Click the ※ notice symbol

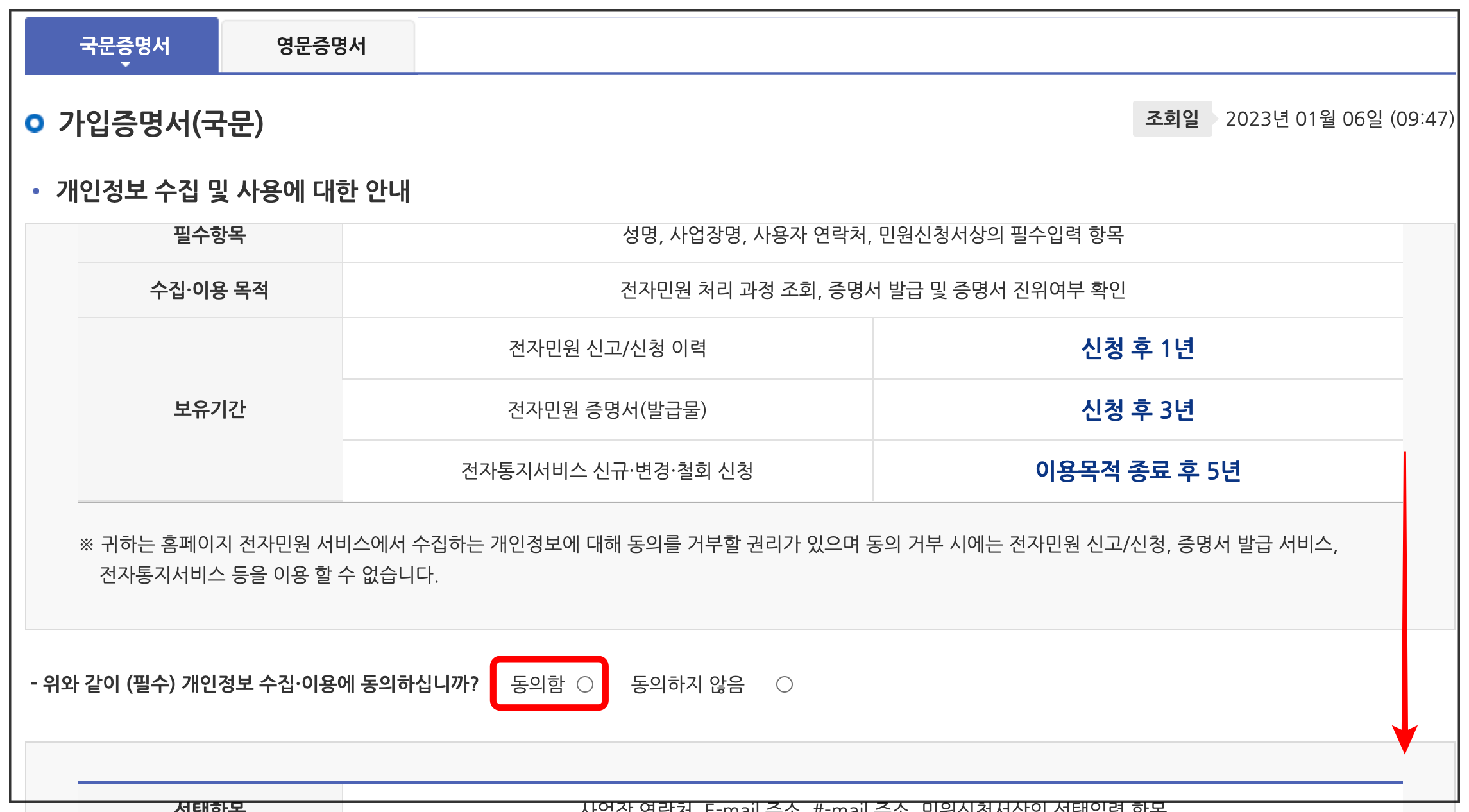tap(87, 545)
